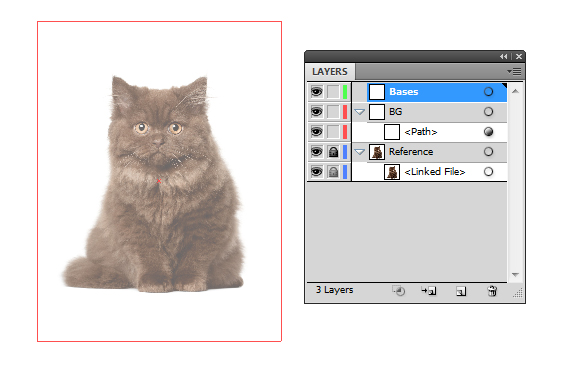
Task: Collapse the BG layer triangle
Action: click(360, 112)
